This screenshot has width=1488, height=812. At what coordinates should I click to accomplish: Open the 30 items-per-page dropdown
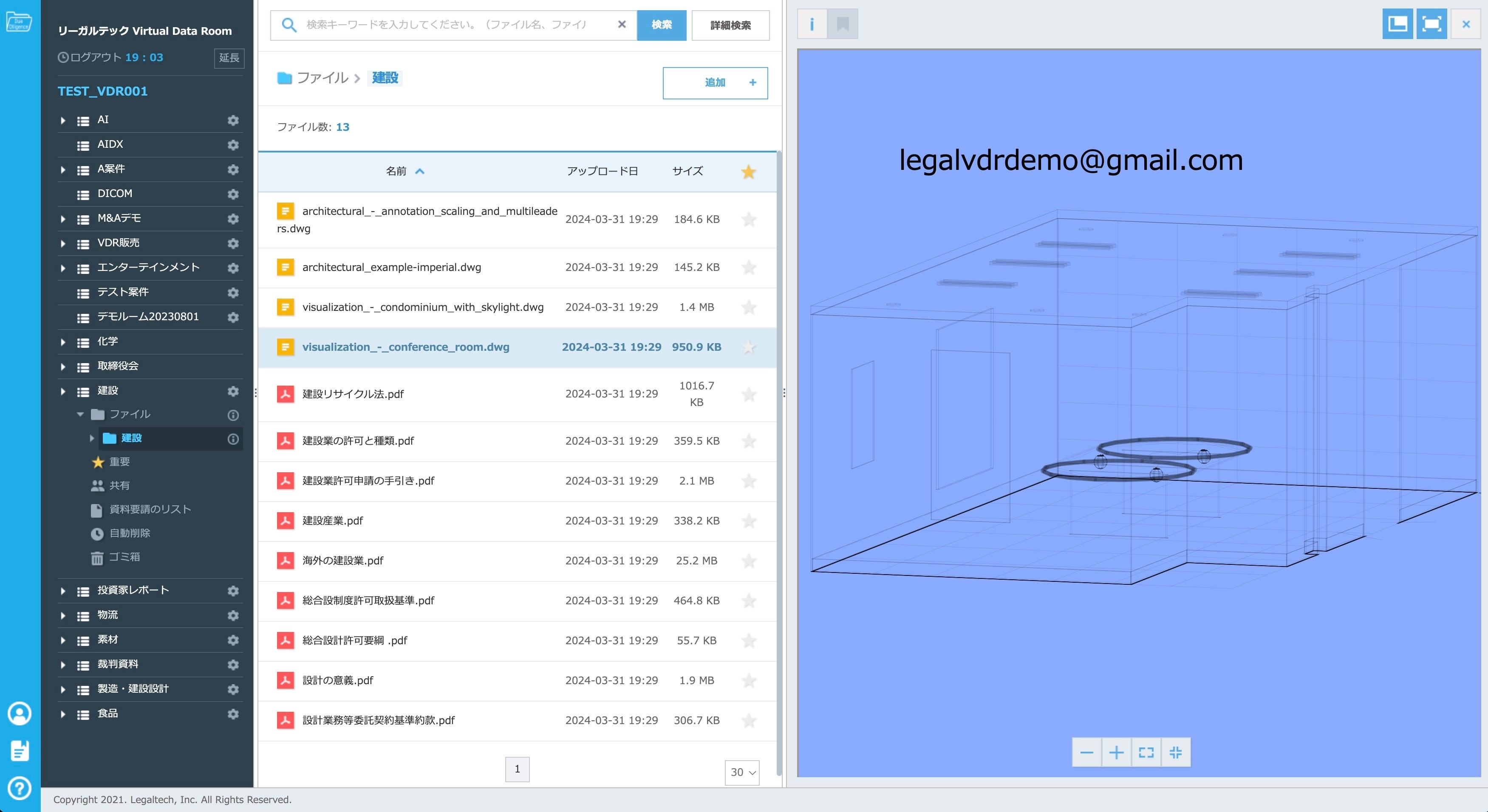(742, 772)
